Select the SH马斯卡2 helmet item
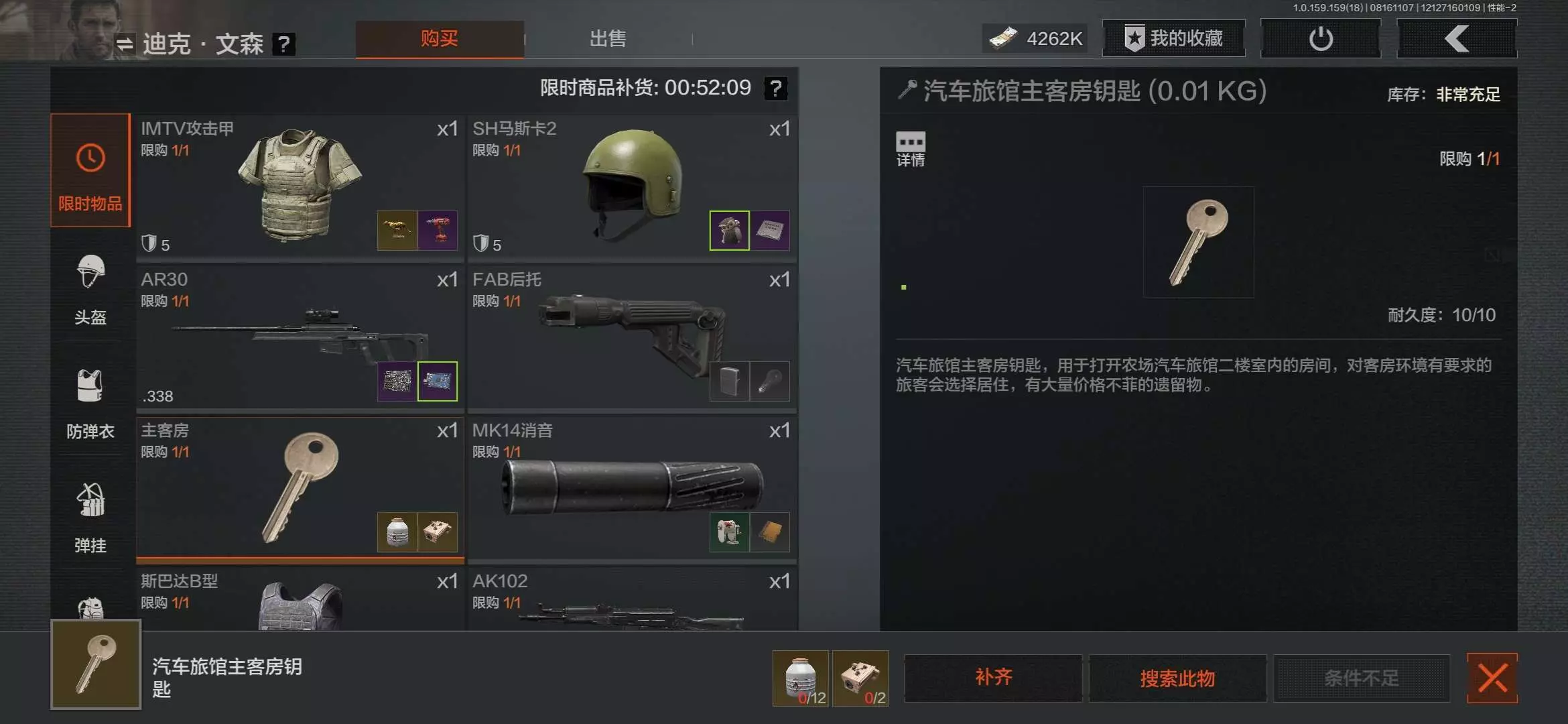The width and height of the screenshot is (1568, 724). click(632, 186)
